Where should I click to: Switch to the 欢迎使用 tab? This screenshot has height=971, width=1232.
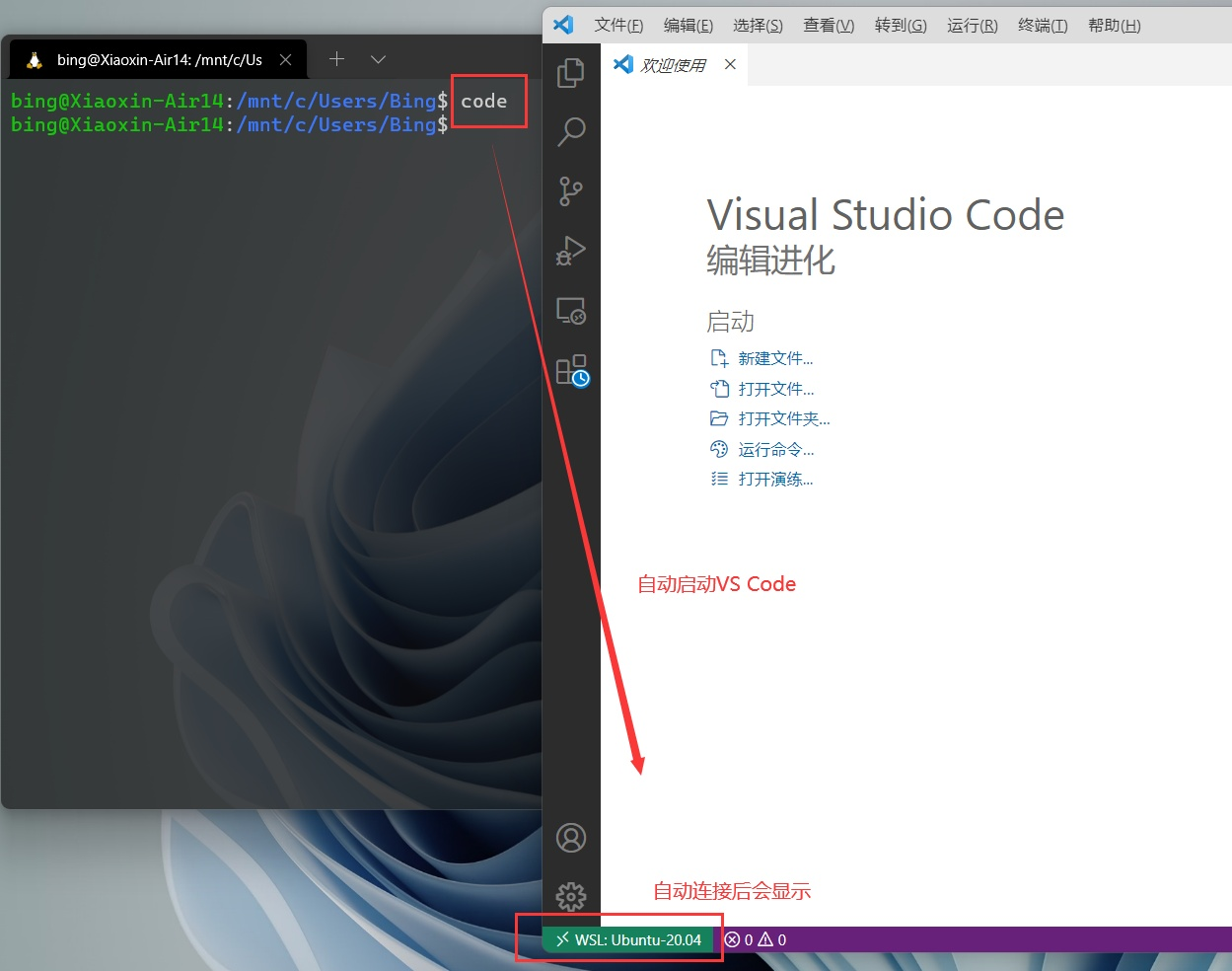(674, 64)
